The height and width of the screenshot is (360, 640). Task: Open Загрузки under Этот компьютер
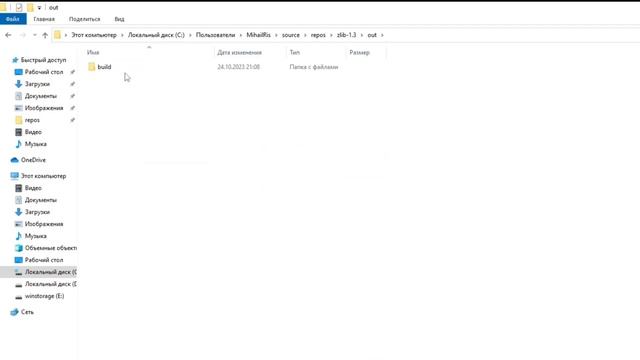click(x=37, y=212)
